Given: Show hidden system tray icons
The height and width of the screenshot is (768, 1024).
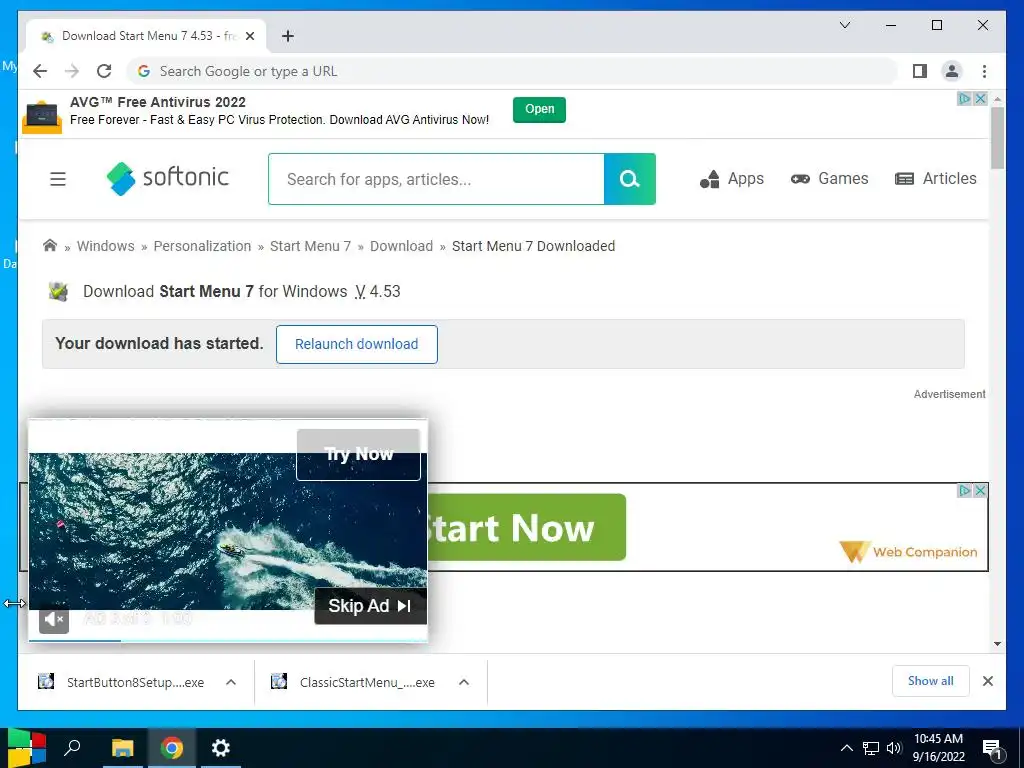Looking at the screenshot, I should (x=846, y=748).
